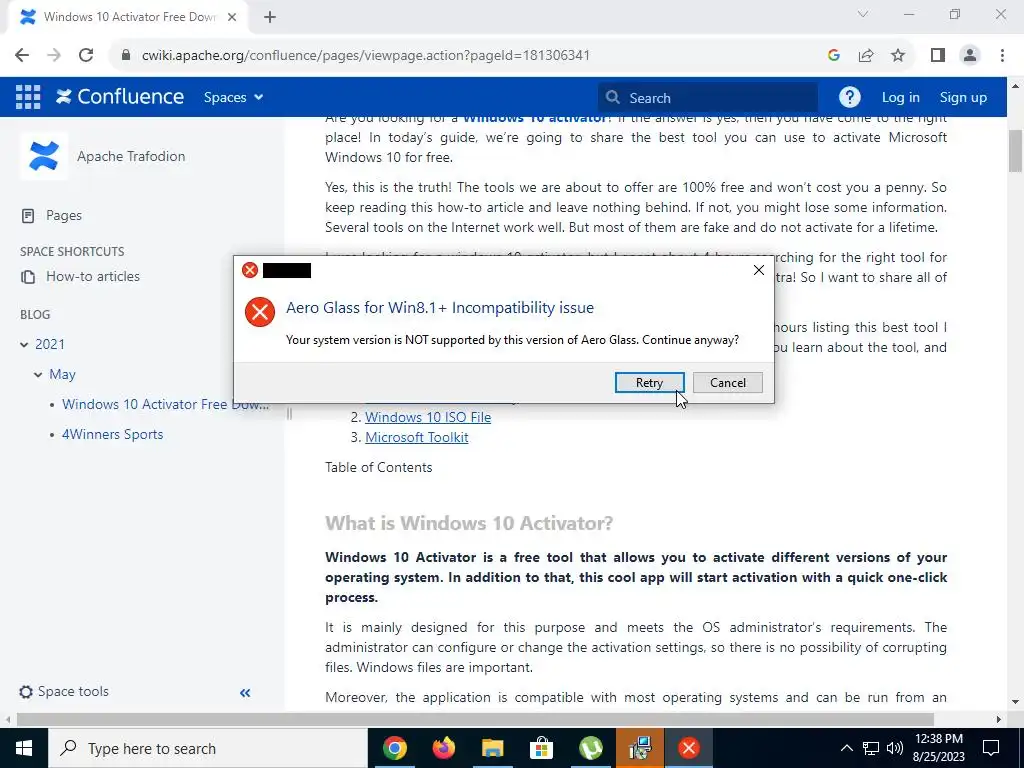
Task: Click the Sign up link
Action: click(963, 97)
